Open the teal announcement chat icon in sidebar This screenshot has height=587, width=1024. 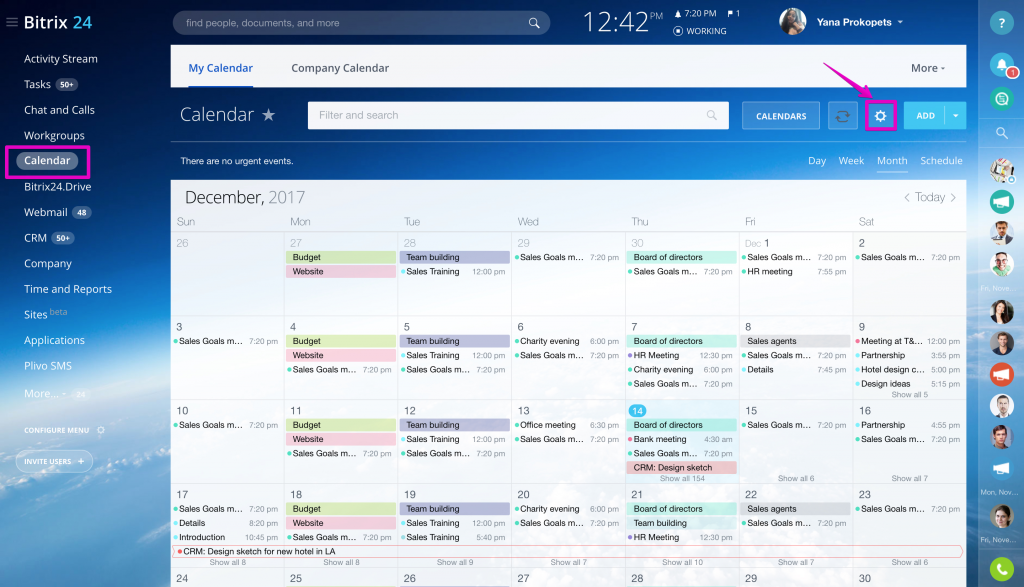[x=1001, y=202]
